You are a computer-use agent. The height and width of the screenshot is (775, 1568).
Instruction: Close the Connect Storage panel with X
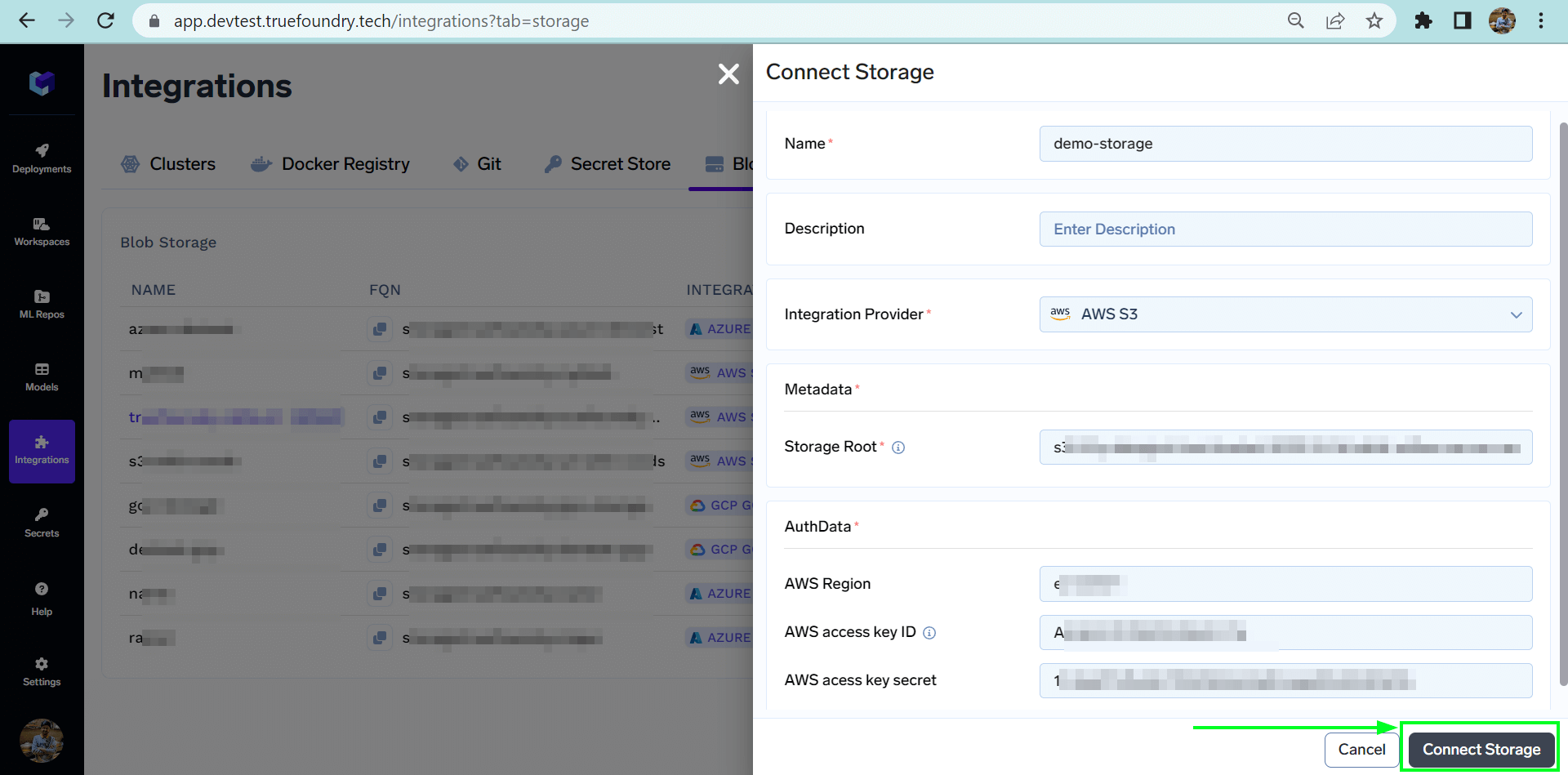click(x=728, y=74)
